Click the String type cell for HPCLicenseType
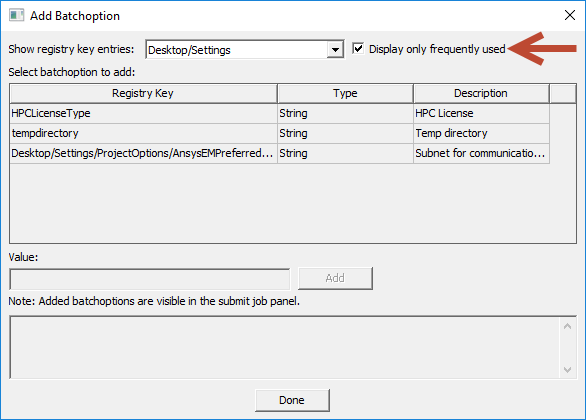 point(345,113)
